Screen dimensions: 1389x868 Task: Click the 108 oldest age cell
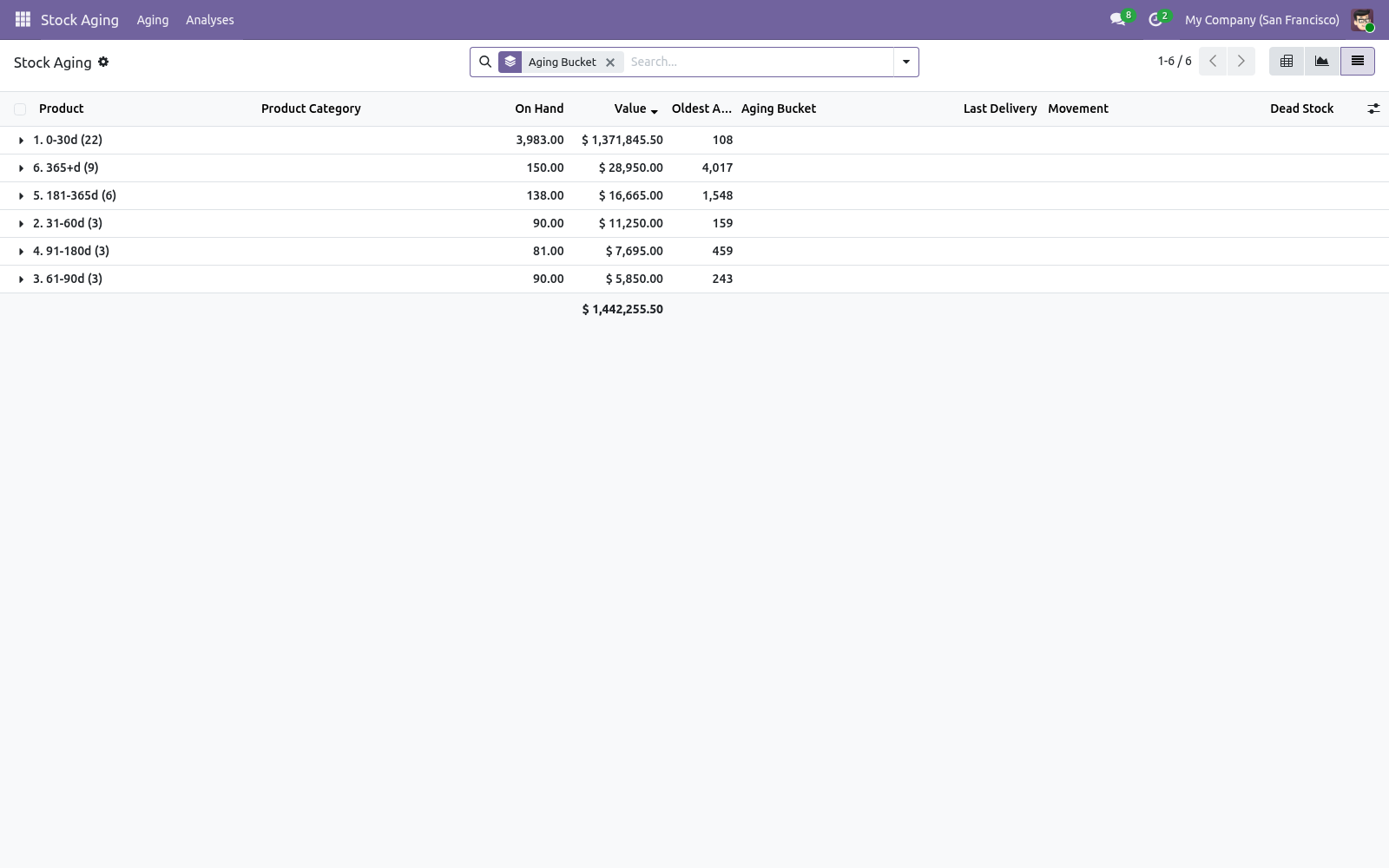pyautogui.click(x=722, y=140)
